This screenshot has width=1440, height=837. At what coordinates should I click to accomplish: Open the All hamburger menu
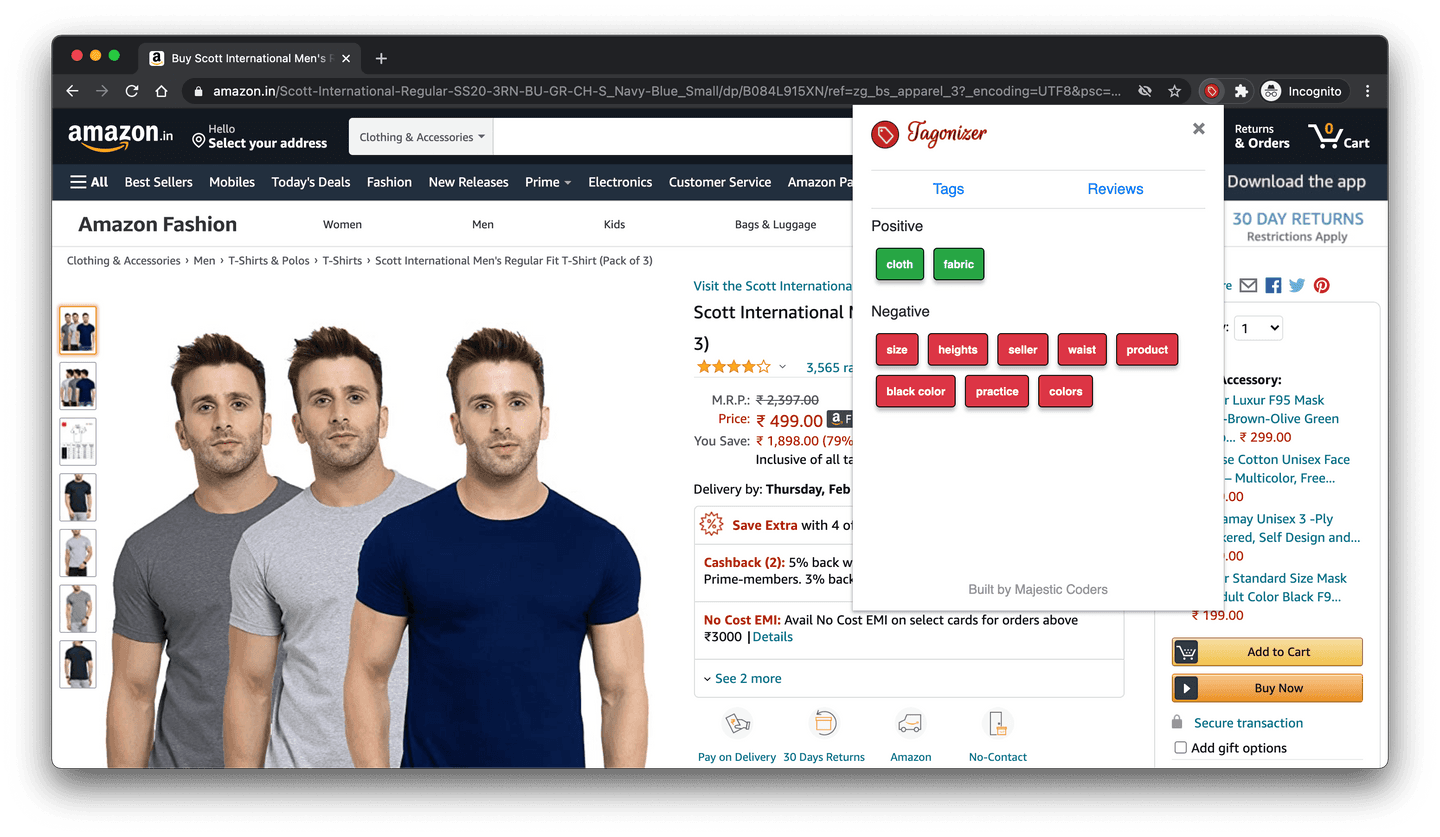[x=89, y=182]
